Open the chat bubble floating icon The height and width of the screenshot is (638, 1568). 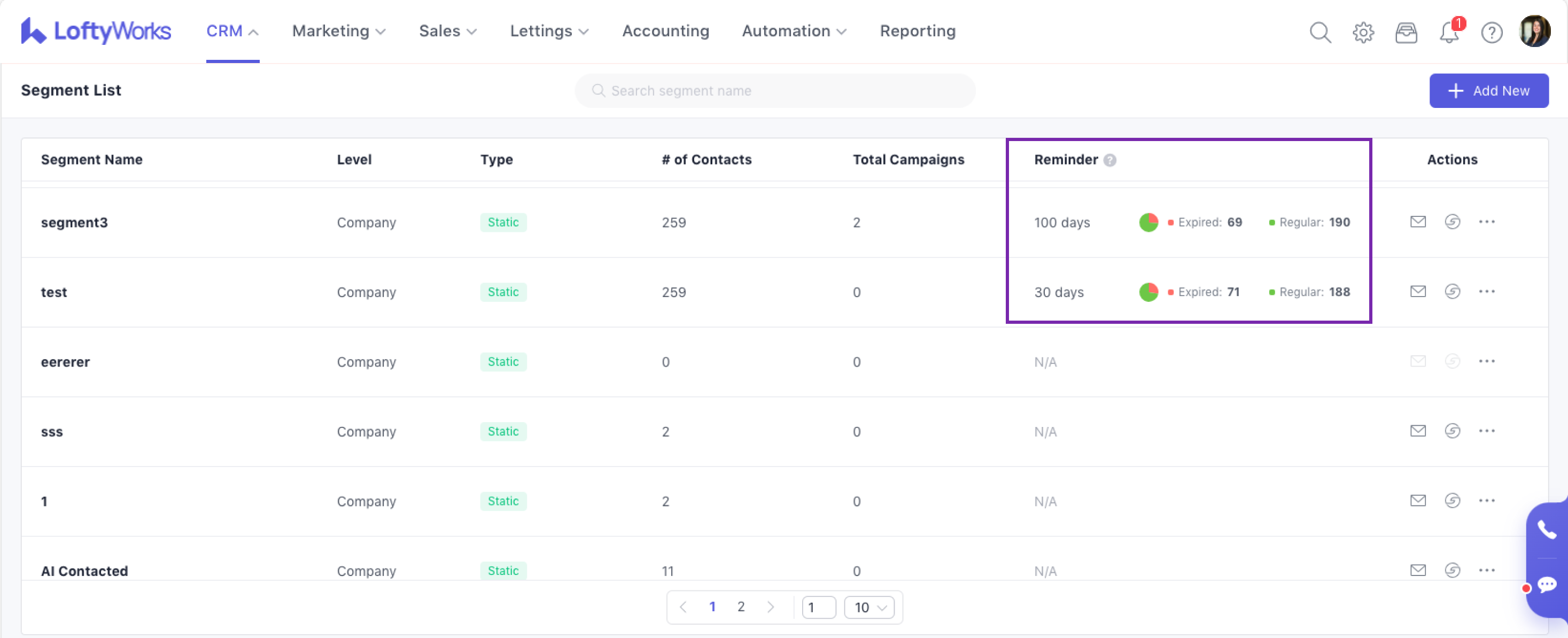(1546, 585)
